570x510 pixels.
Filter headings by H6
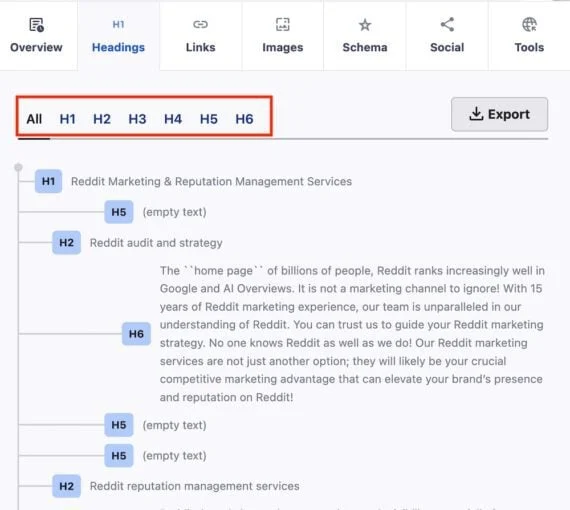pos(244,119)
